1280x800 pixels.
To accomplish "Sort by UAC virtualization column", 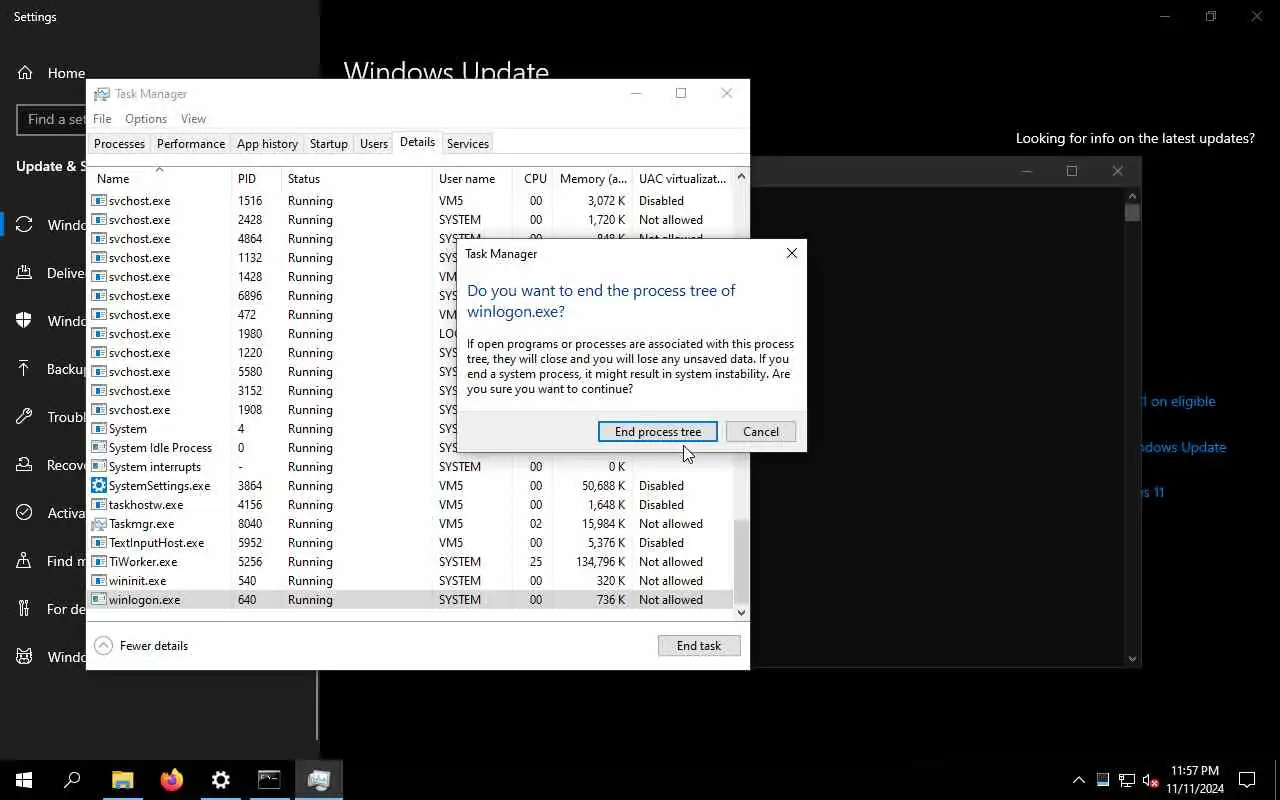I will pyautogui.click(x=683, y=179).
